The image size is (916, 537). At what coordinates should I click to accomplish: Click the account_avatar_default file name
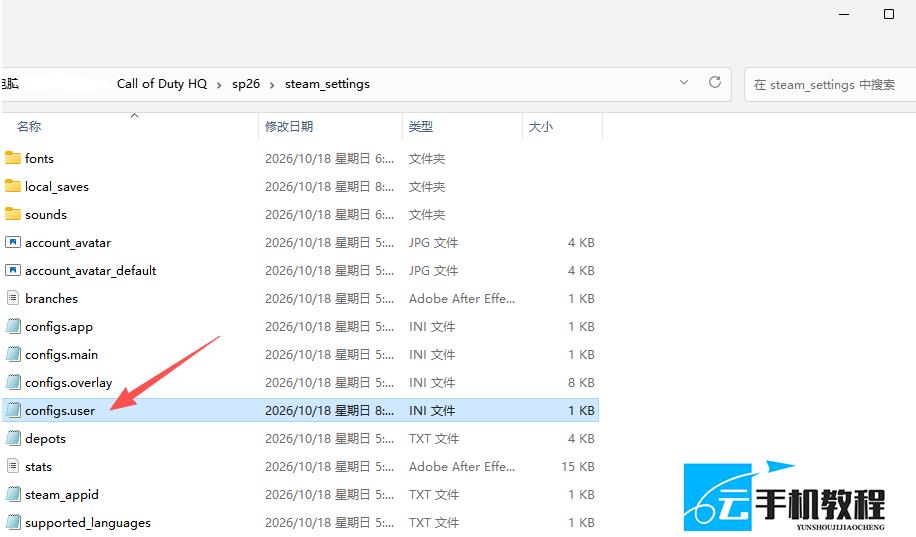(x=91, y=271)
